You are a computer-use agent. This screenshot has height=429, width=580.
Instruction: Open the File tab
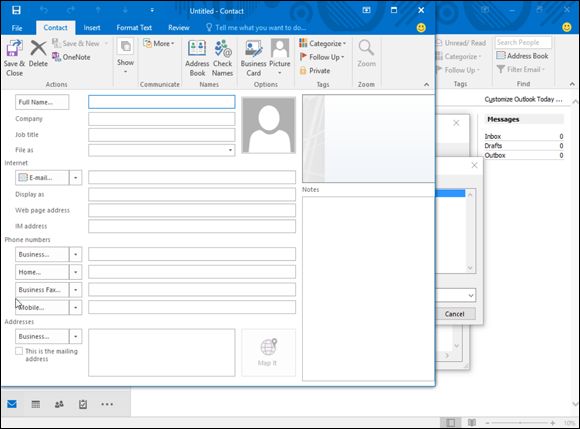pyautogui.click(x=17, y=28)
